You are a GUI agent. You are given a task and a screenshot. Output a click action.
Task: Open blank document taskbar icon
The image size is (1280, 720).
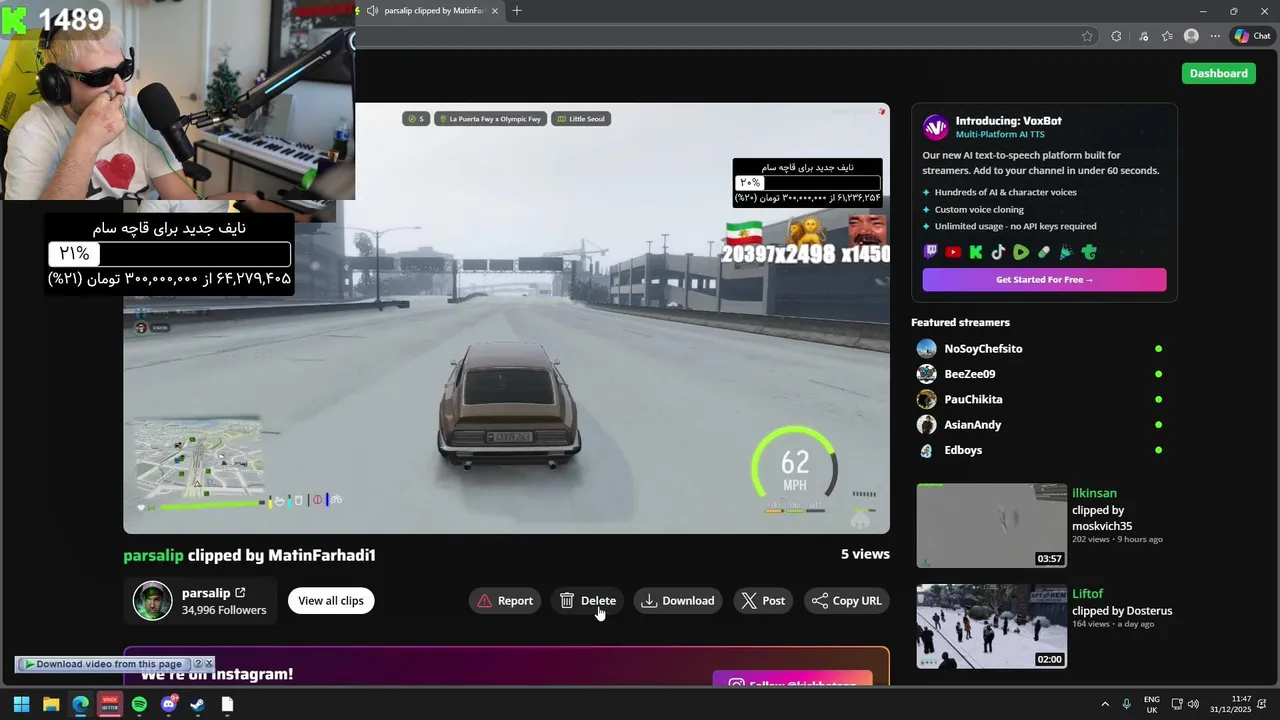click(227, 704)
